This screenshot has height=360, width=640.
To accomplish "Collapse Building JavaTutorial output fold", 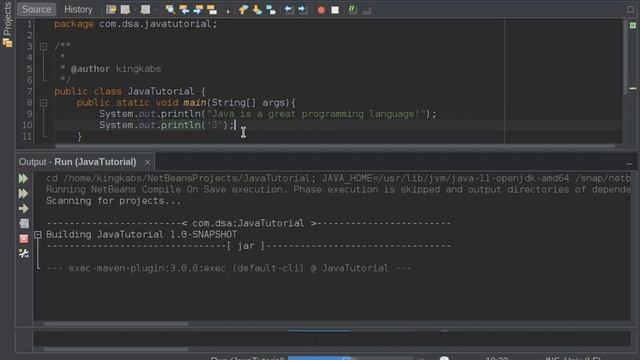I will tap(38, 235).
